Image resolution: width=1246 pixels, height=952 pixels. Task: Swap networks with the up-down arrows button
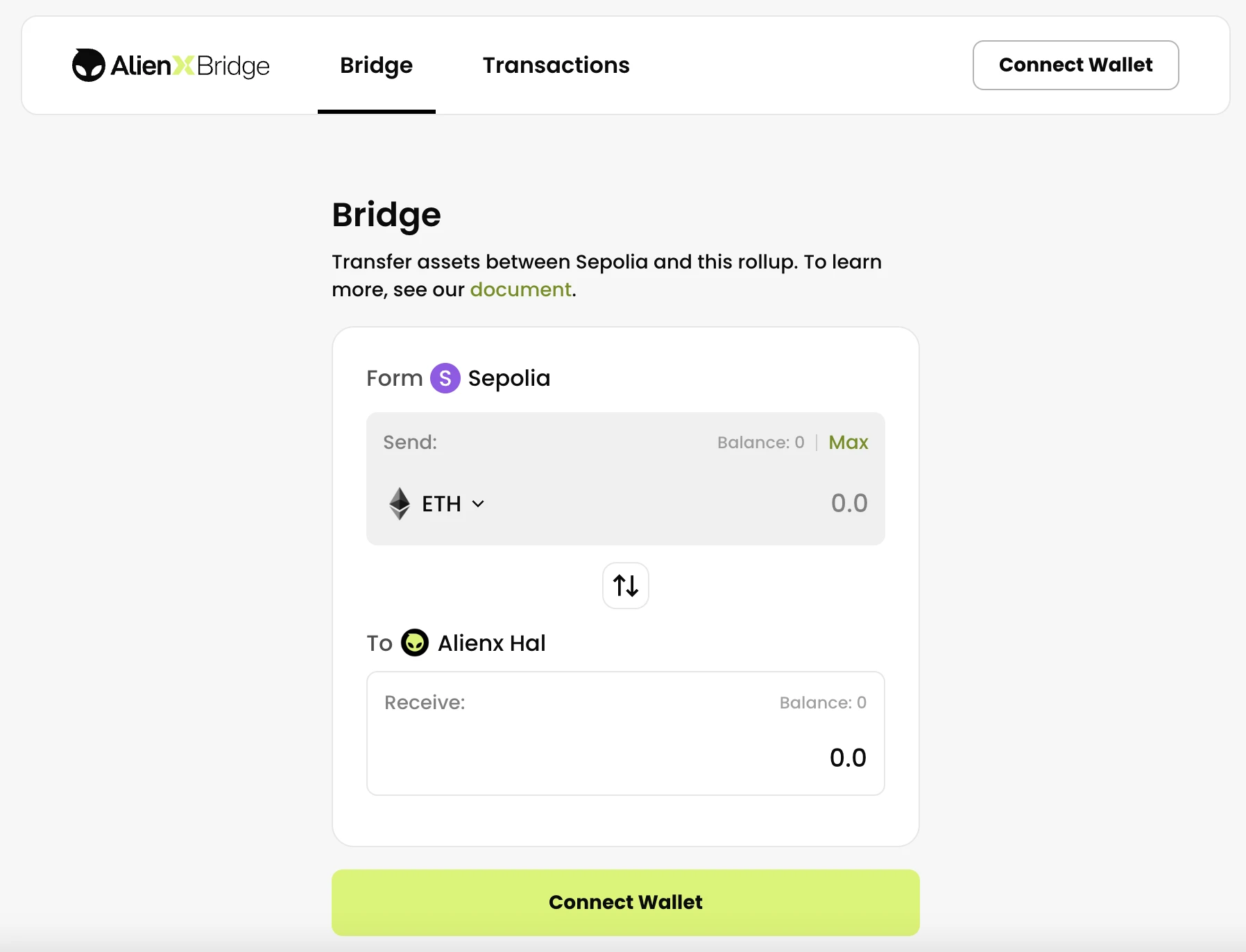(625, 586)
